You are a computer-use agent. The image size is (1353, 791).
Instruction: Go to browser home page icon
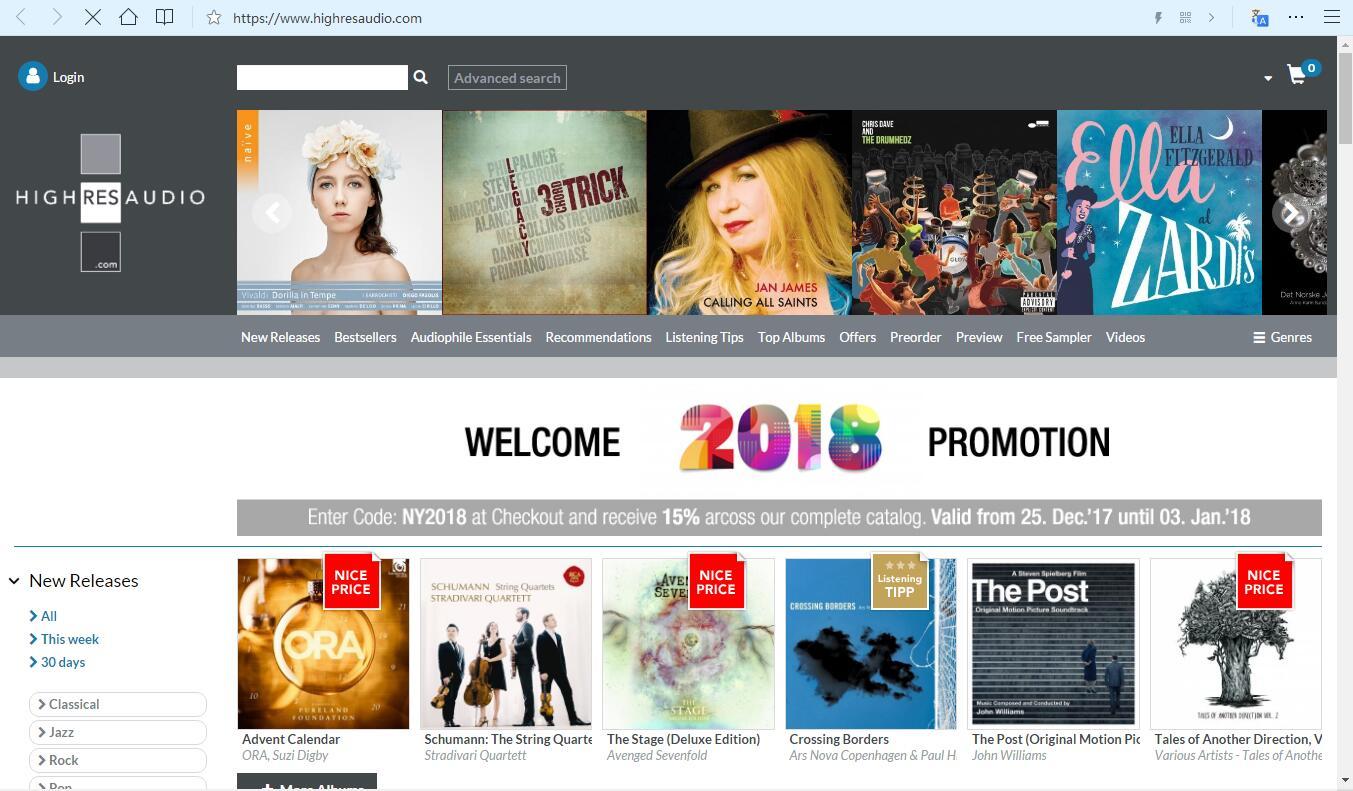pyautogui.click(x=128, y=17)
